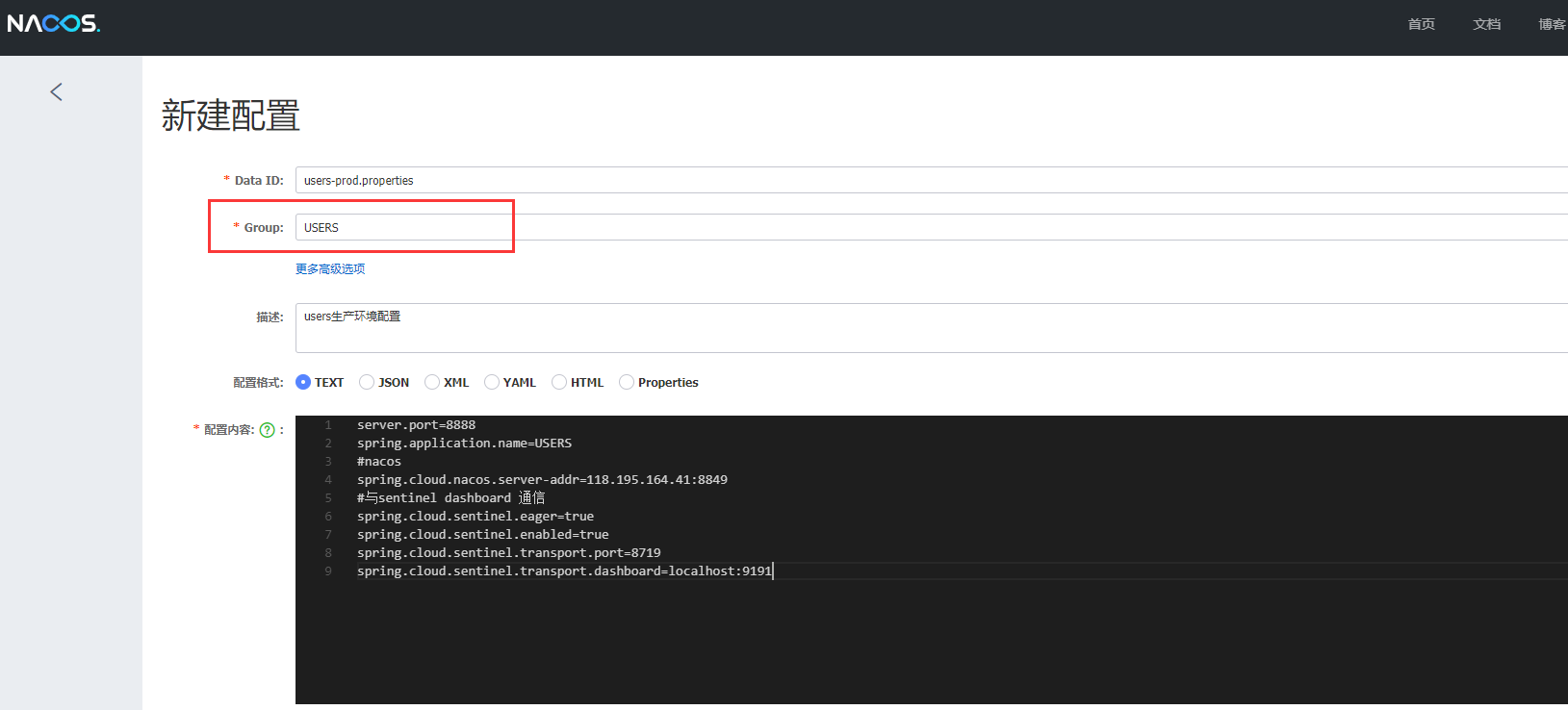
Task: Click the spring.application.name line in editor
Action: point(464,444)
